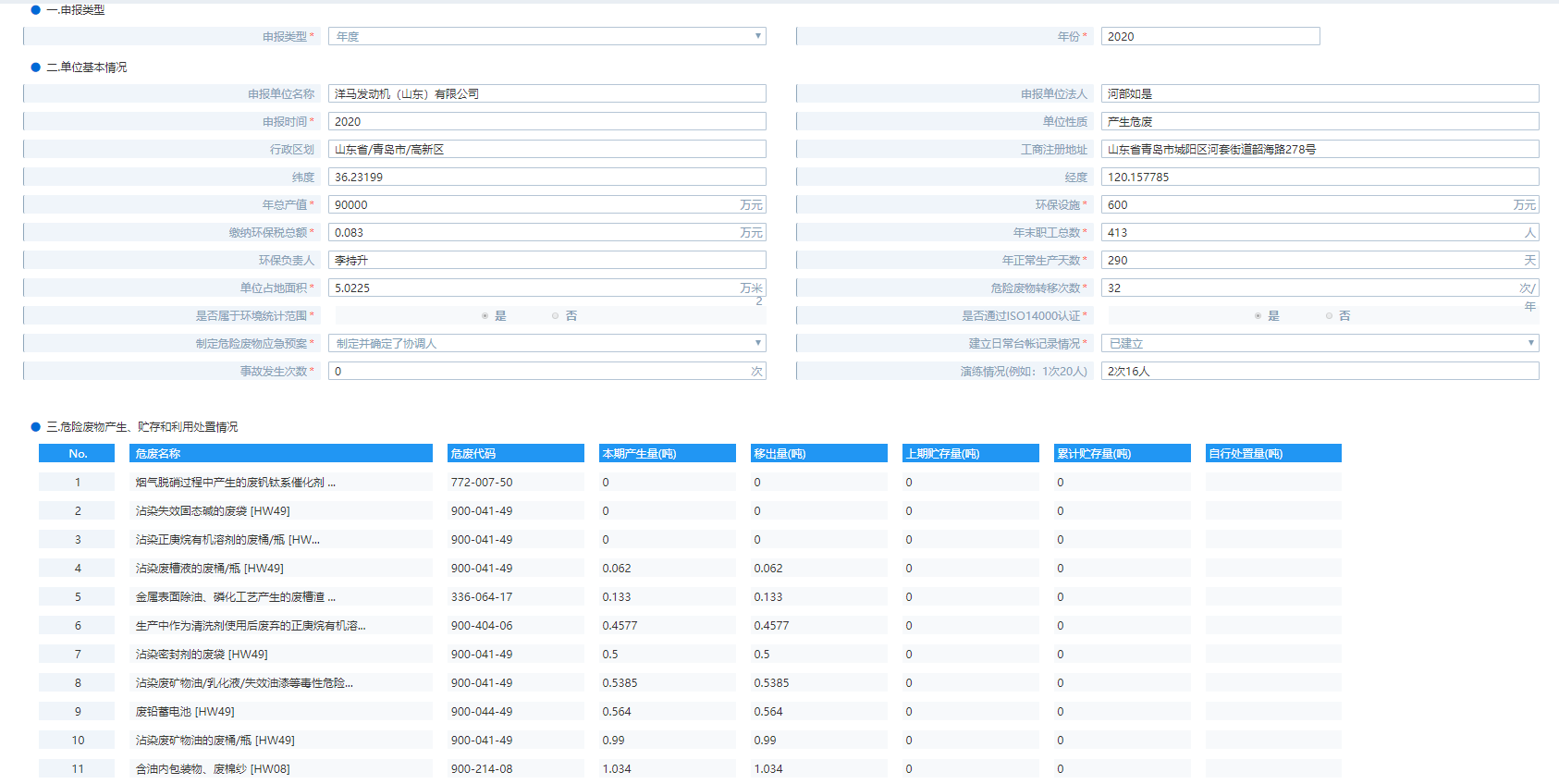The height and width of the screenshot is (784, 1559).
Task: Click the 申报单位名称 input field
Action: 547,93
